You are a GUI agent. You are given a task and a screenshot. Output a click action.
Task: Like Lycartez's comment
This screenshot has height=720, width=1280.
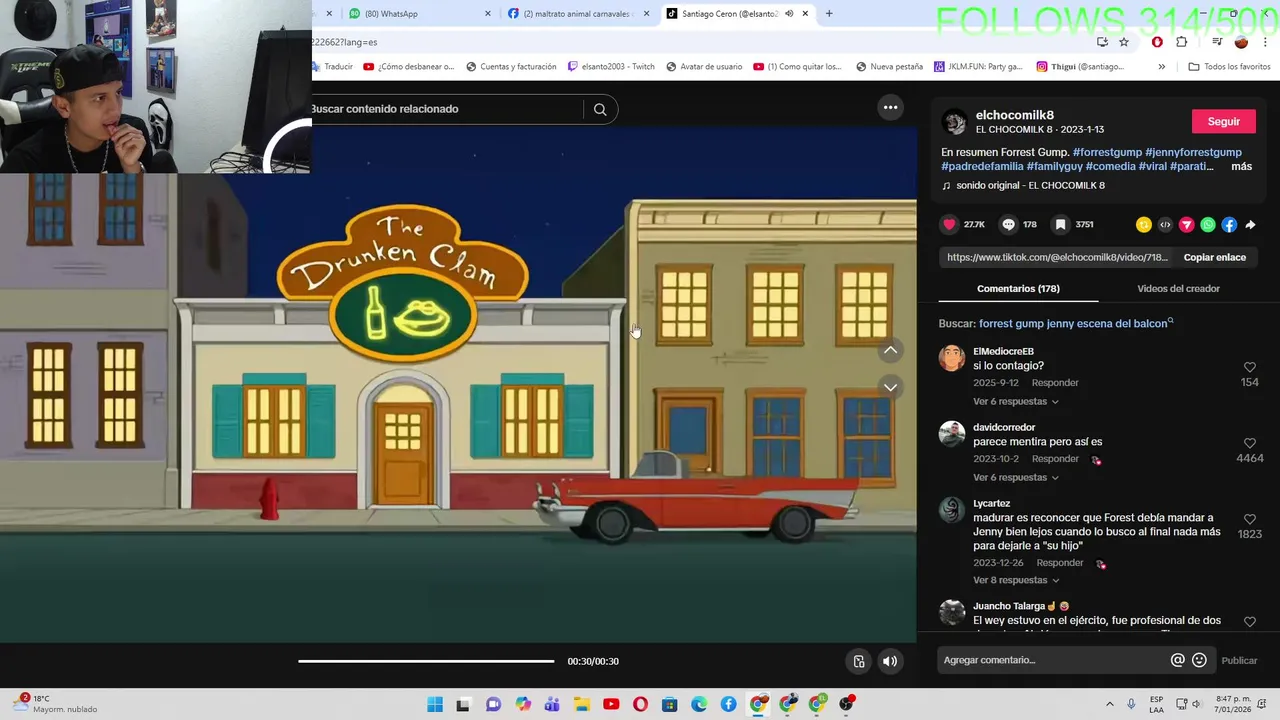(1249, 519)
